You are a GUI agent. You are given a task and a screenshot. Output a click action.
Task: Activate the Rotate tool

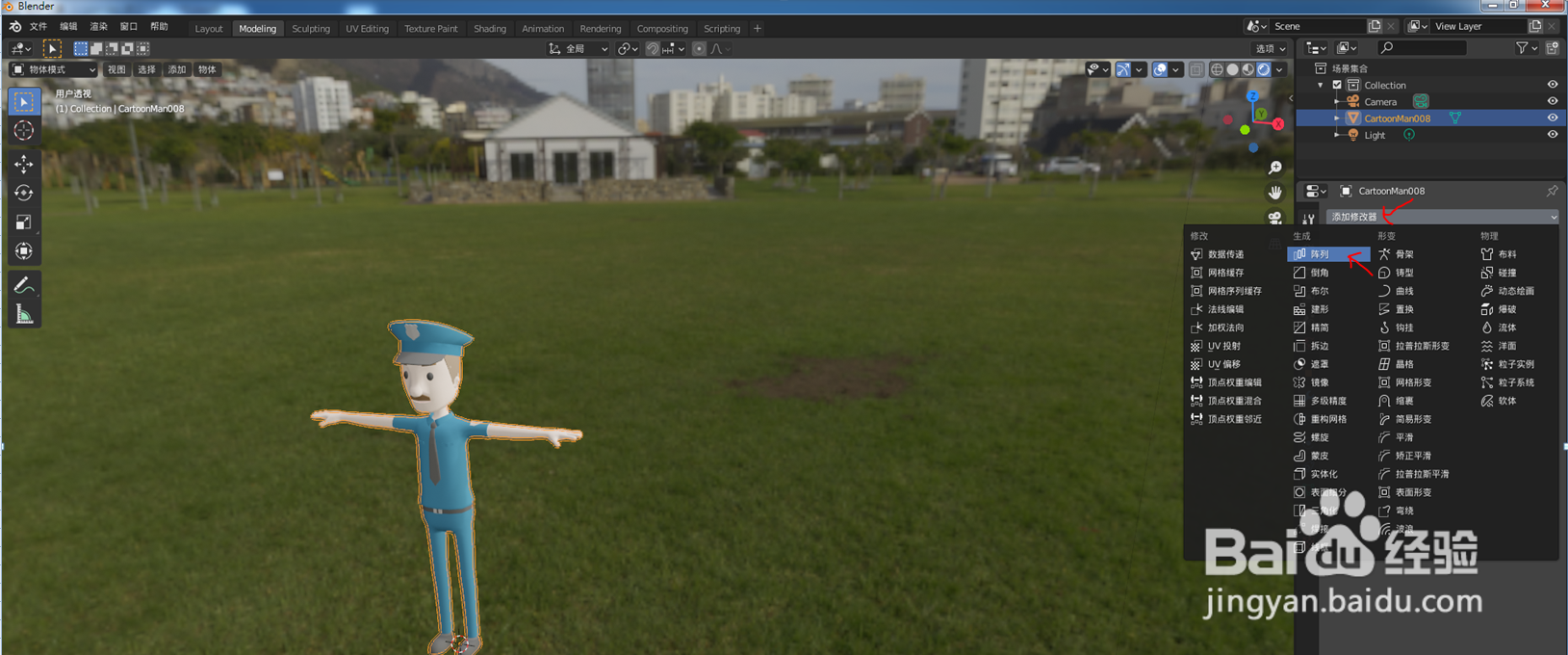tap(24, 194)
